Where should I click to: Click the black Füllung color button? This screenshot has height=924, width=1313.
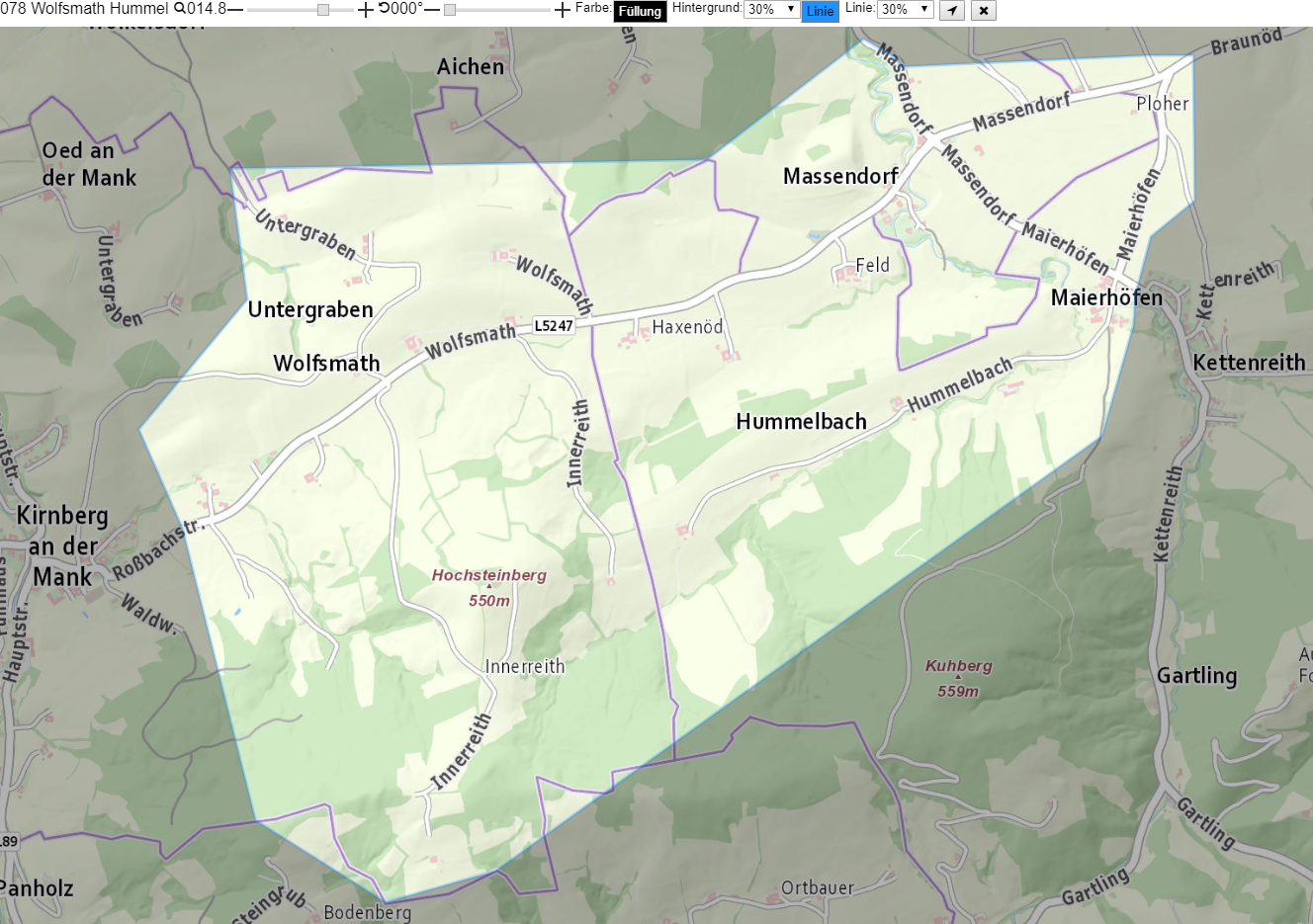click(x=640, y=12)
